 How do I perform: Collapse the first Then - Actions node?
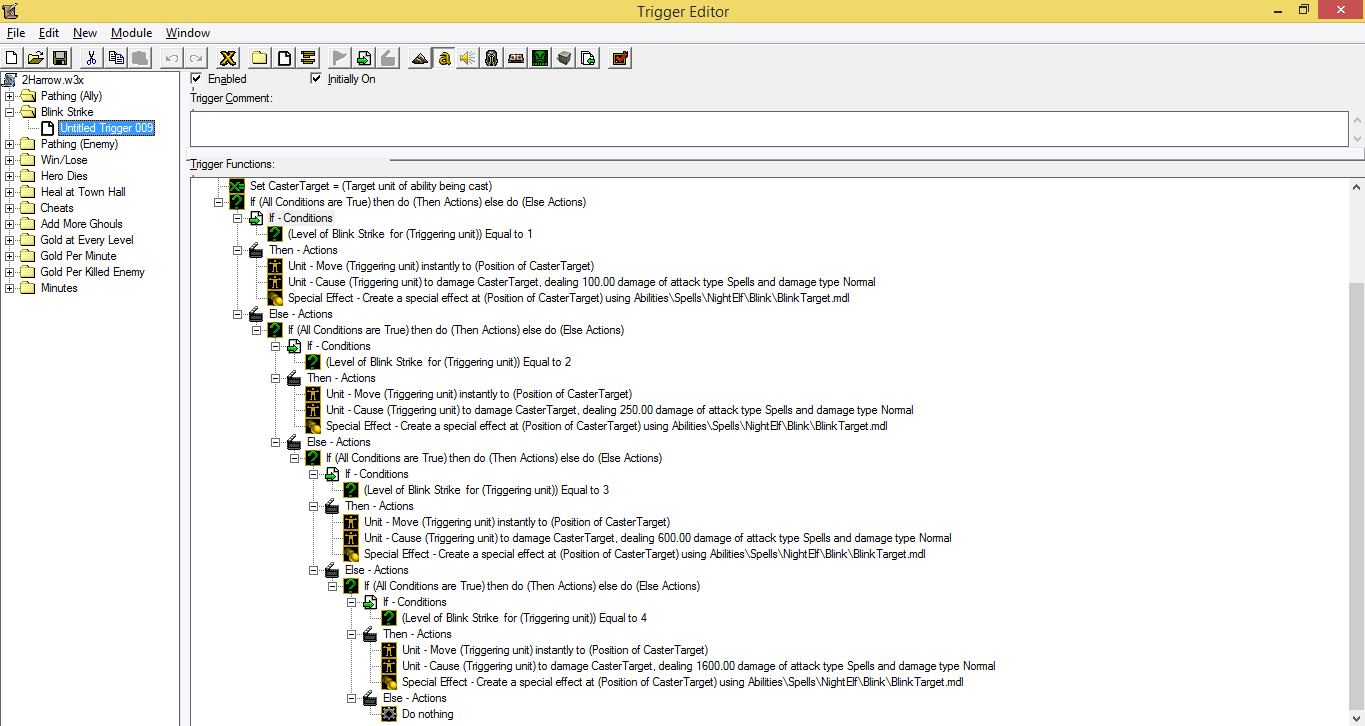click(238, 250)
